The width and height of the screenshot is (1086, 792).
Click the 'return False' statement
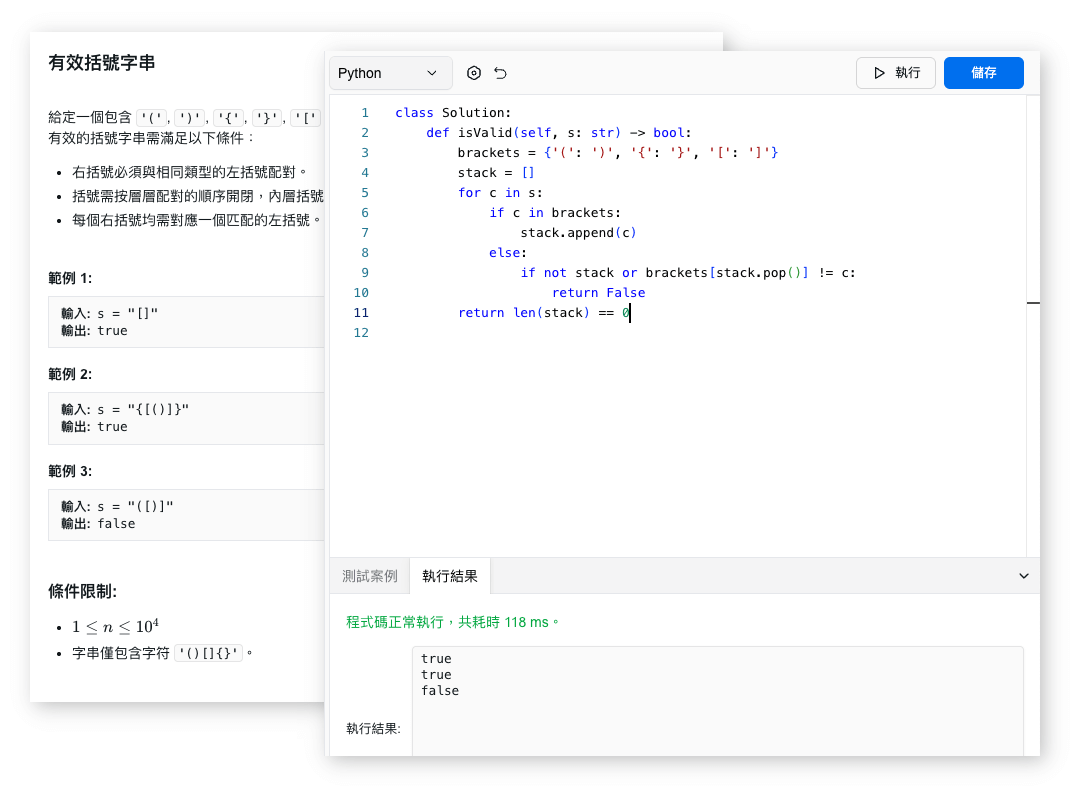pos(598,293)
